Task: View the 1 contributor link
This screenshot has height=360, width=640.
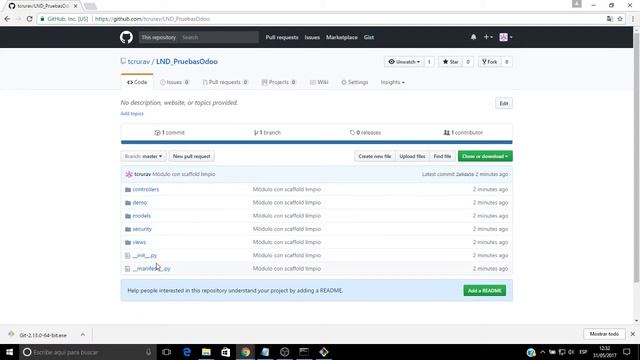Action: [463, 133]
